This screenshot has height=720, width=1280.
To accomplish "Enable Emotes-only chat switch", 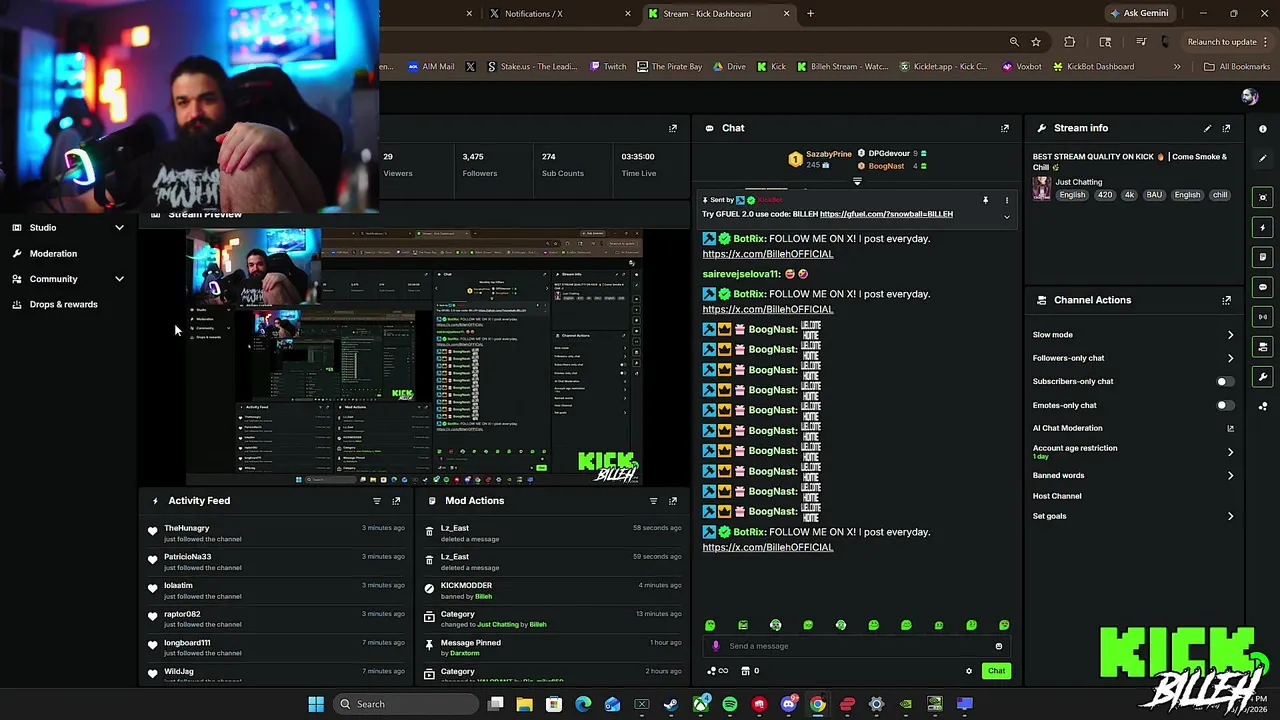I will pos(1224,405).
